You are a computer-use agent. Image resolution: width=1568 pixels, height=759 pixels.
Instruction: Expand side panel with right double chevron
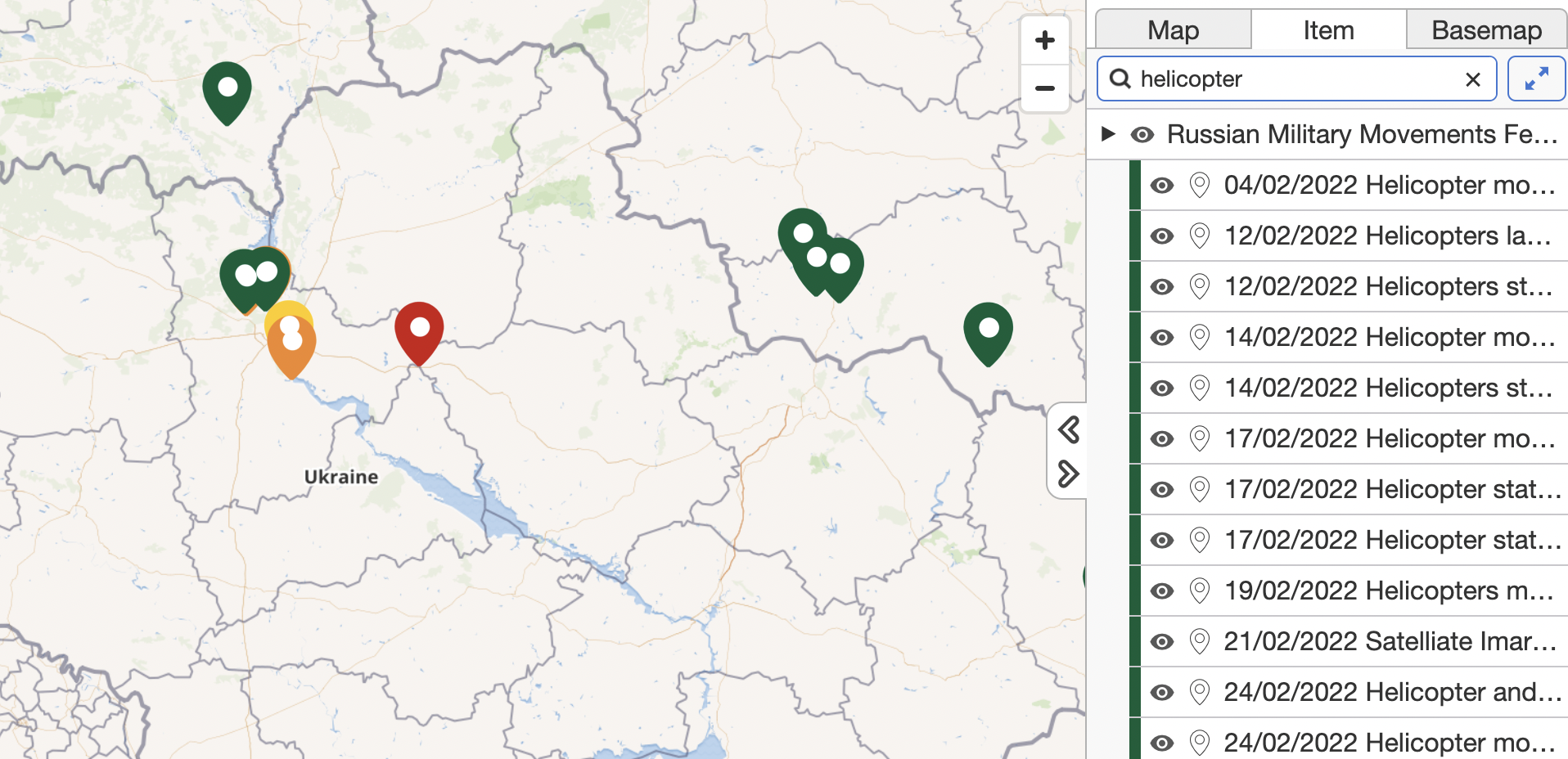[1068, 474]
